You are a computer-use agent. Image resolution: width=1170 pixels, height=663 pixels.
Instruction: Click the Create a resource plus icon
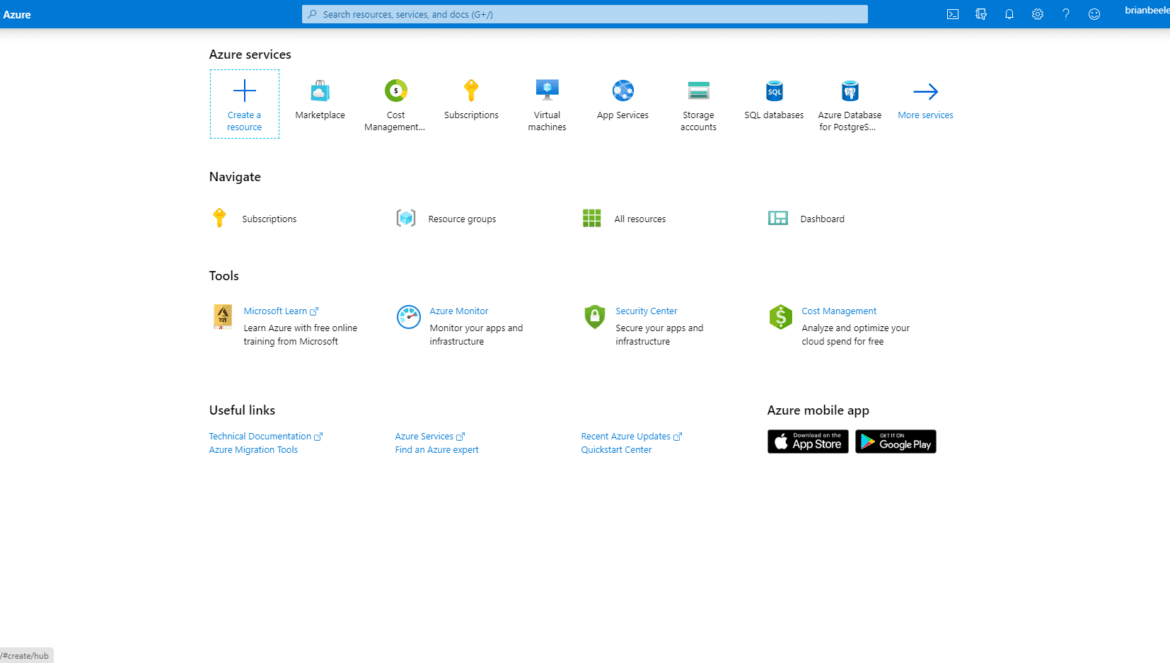click(244, 91)
